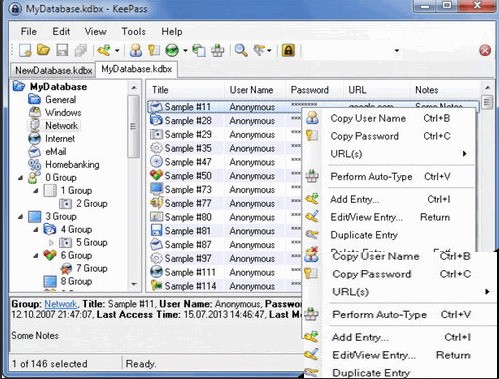The image size is (499, 379).
Task: Click the entry list scrollbar up arrow
Action: click(x=487, y=88)
